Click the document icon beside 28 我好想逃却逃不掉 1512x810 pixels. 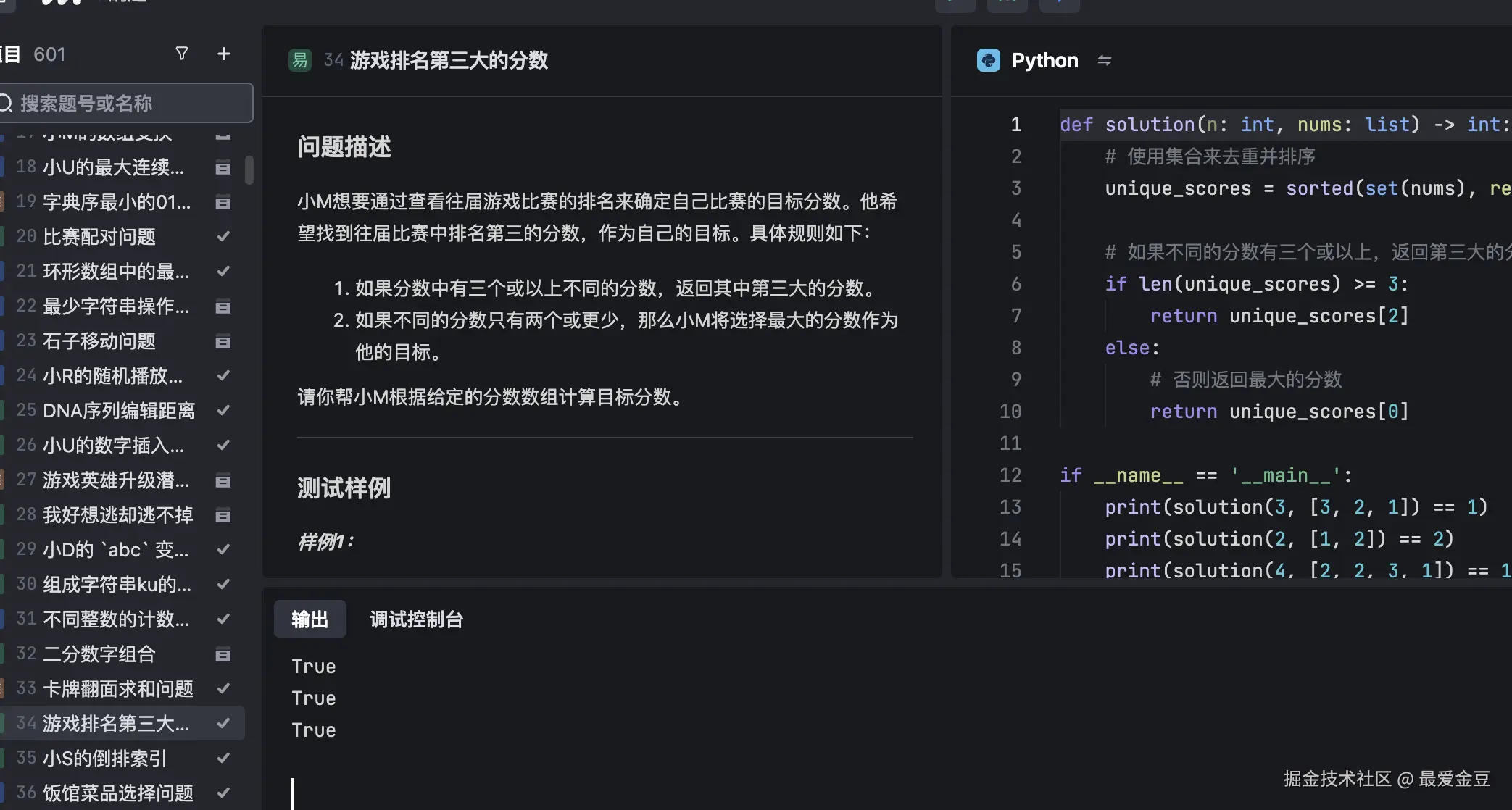point(223,515)
